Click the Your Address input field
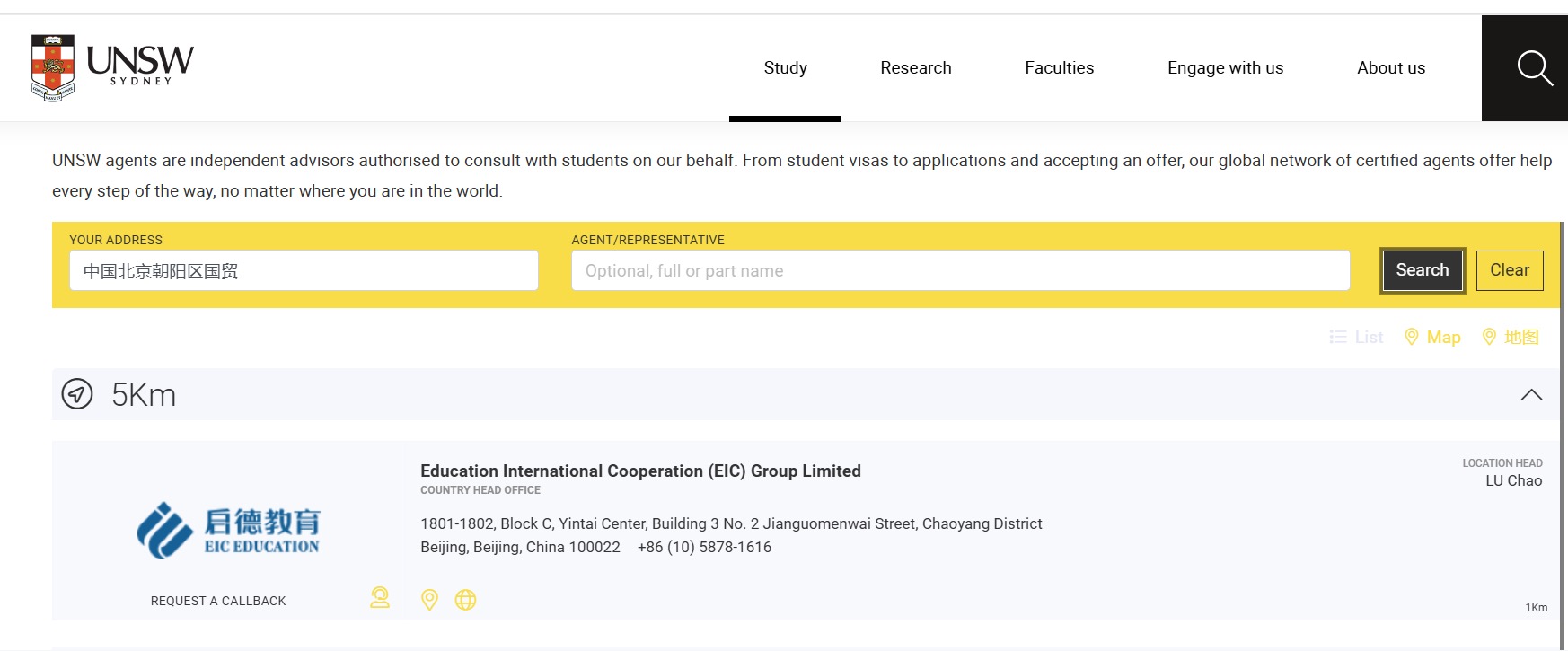The height and width of the screenshot is (651, 1568). click(304, 270)
